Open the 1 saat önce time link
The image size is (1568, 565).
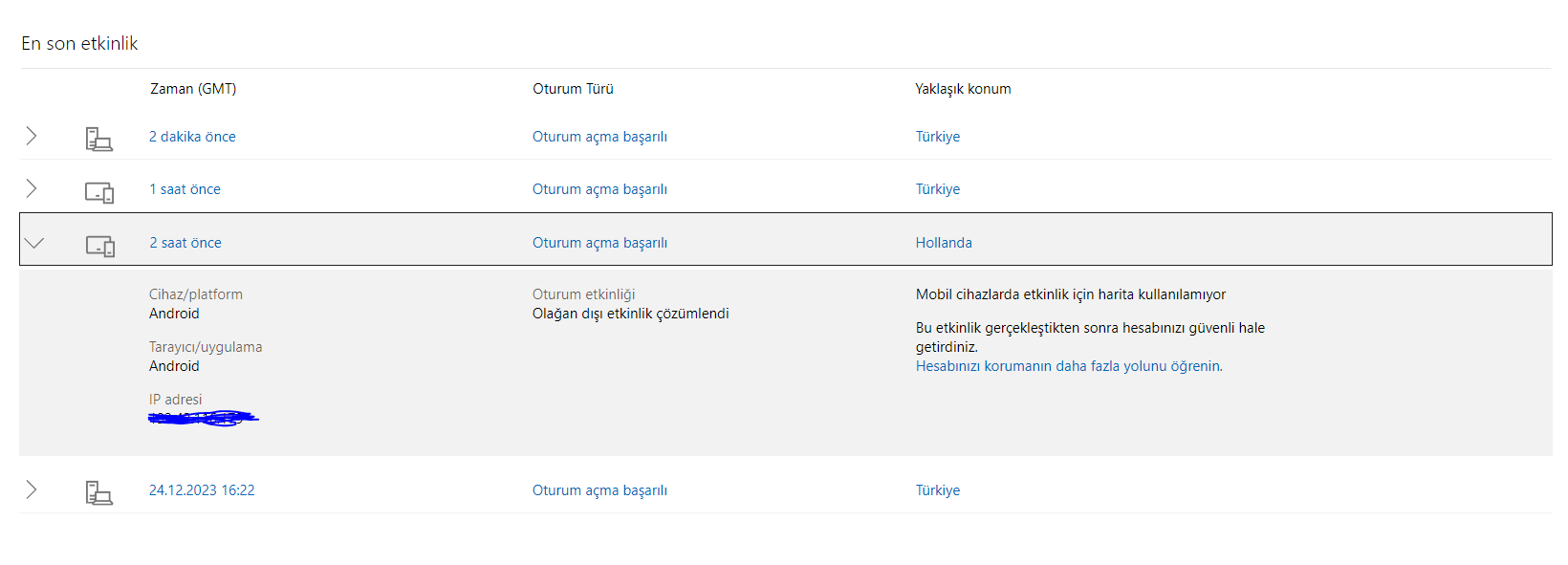click(x=185, y=189)
